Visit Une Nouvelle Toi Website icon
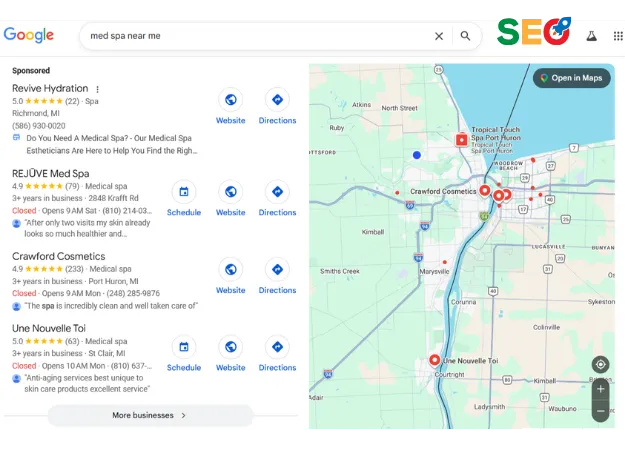625x450 pixels. click(x=230, y=347)
